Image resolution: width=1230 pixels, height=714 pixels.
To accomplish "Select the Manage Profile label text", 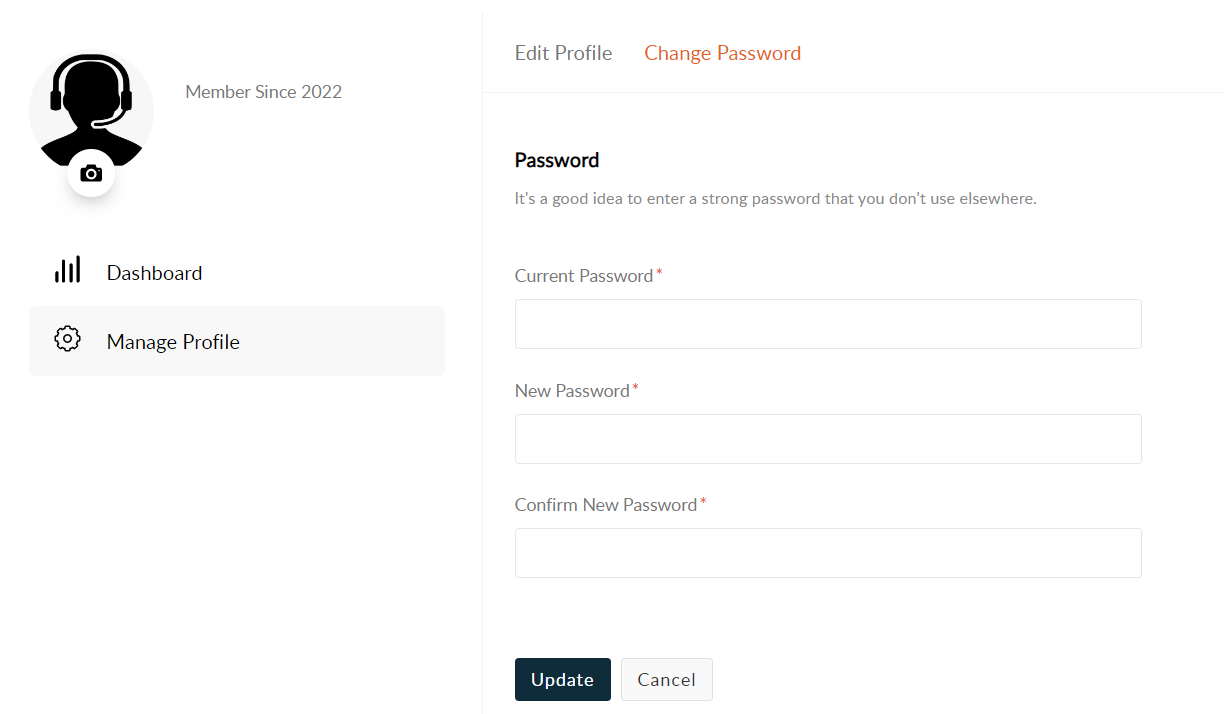I will point(173,342).
